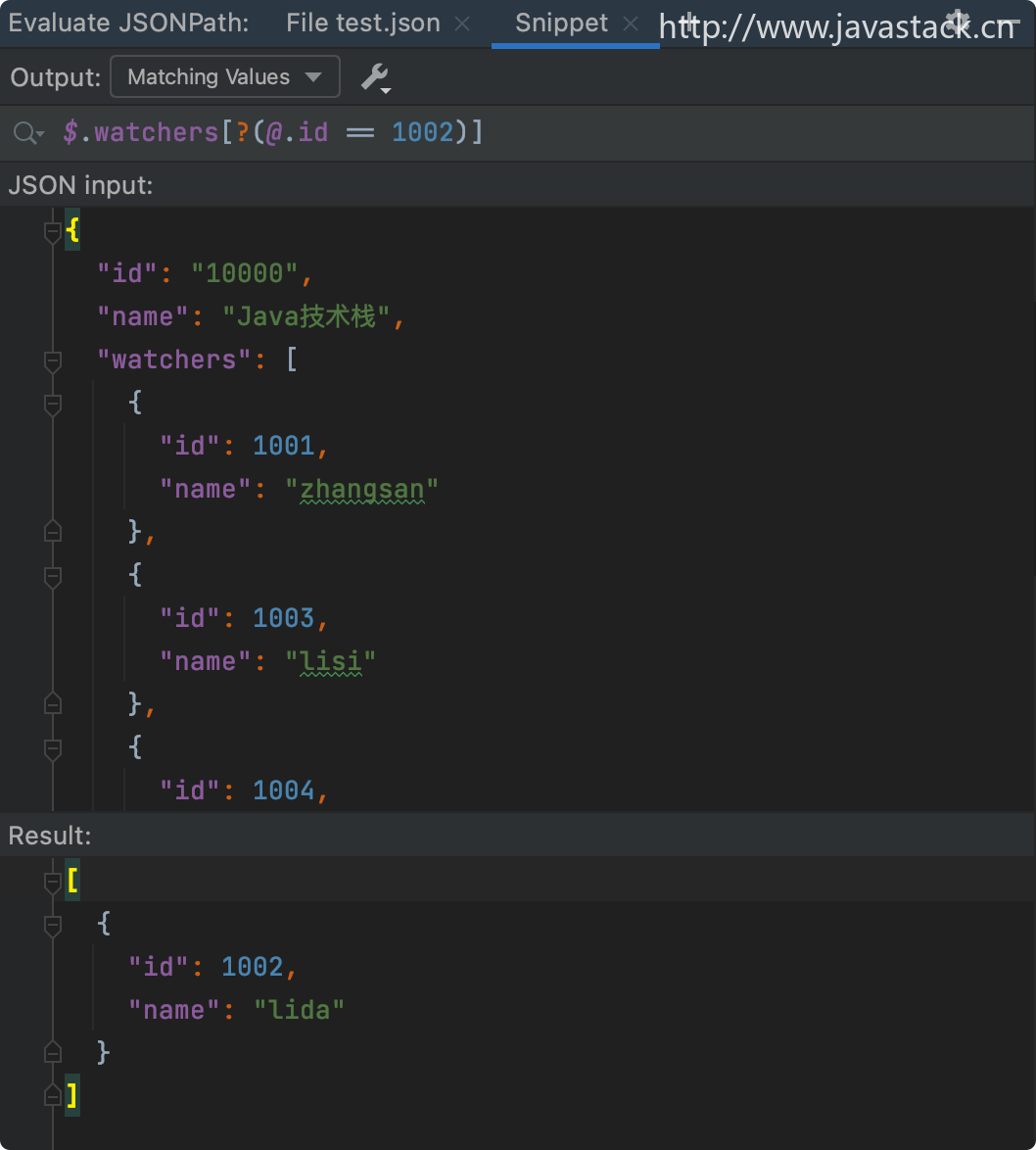
Task: Click the yellow opening brace in JSON input
Action: pos(71,230)
